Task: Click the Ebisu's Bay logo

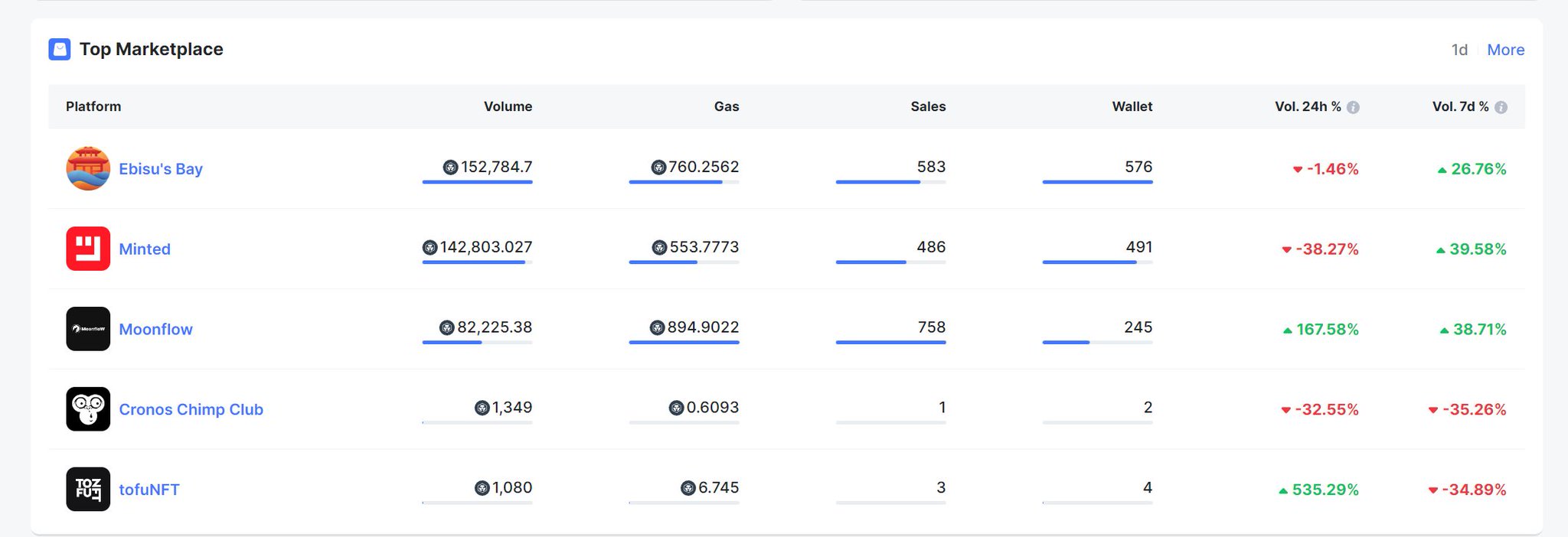Action: pos(88,168)
